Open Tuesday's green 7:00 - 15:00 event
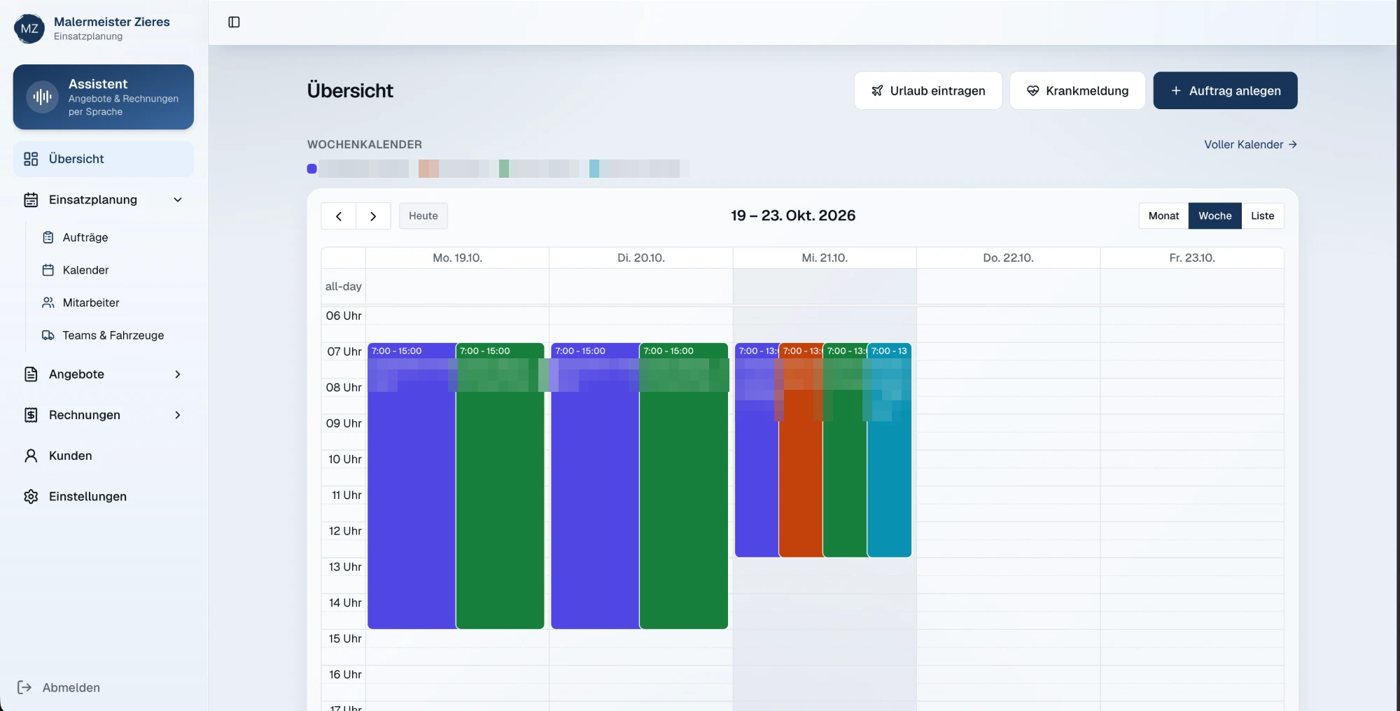Viewport: 1400px width, 711px height. point(684,486)
